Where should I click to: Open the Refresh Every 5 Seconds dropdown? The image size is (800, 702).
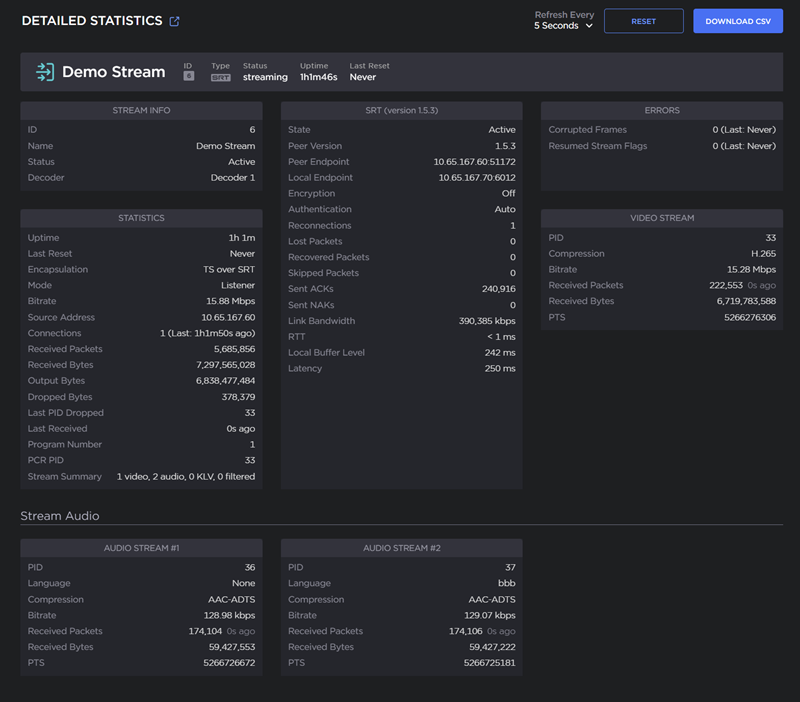coord(563,26)
